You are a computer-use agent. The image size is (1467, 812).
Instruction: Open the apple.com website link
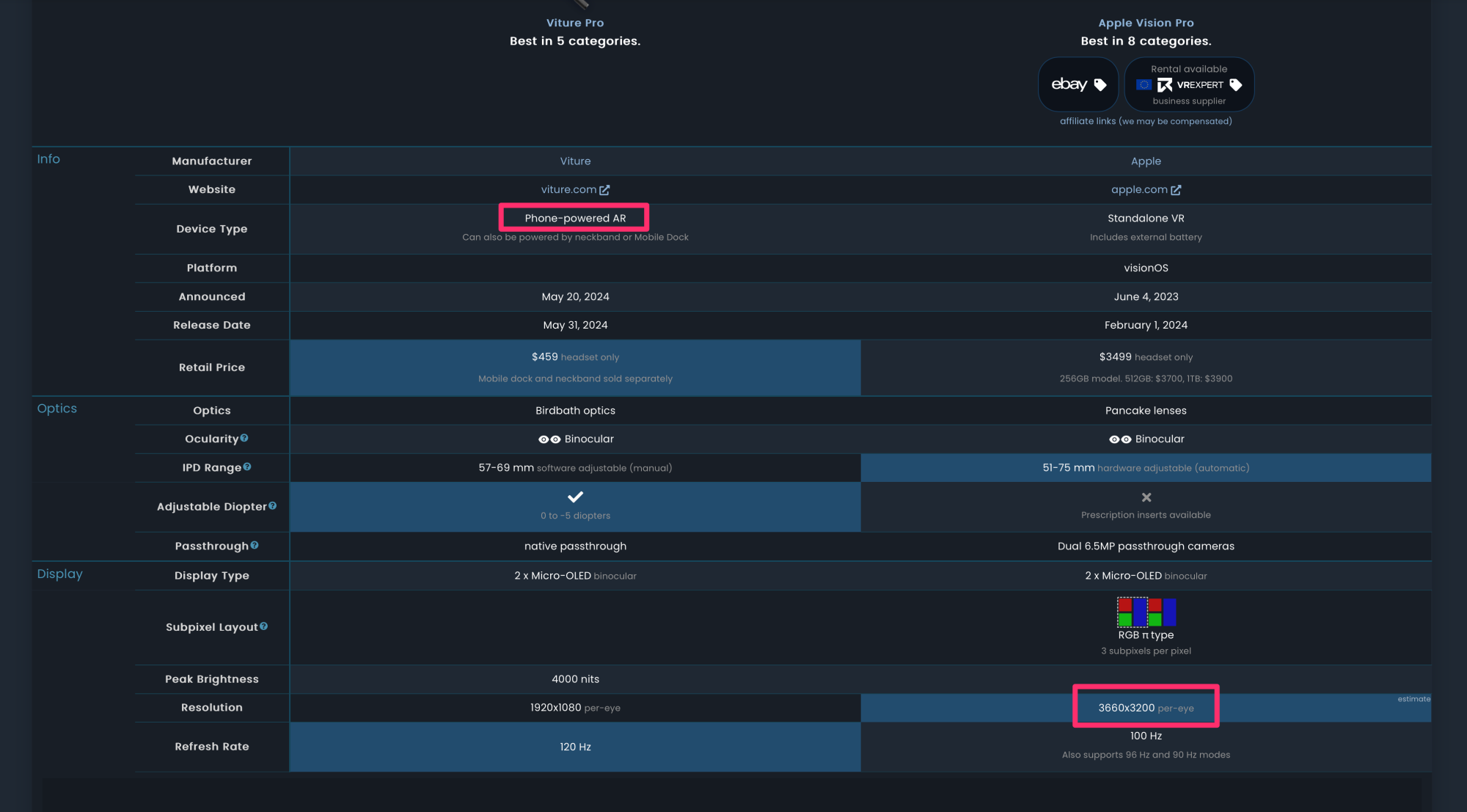point(1138,190)
